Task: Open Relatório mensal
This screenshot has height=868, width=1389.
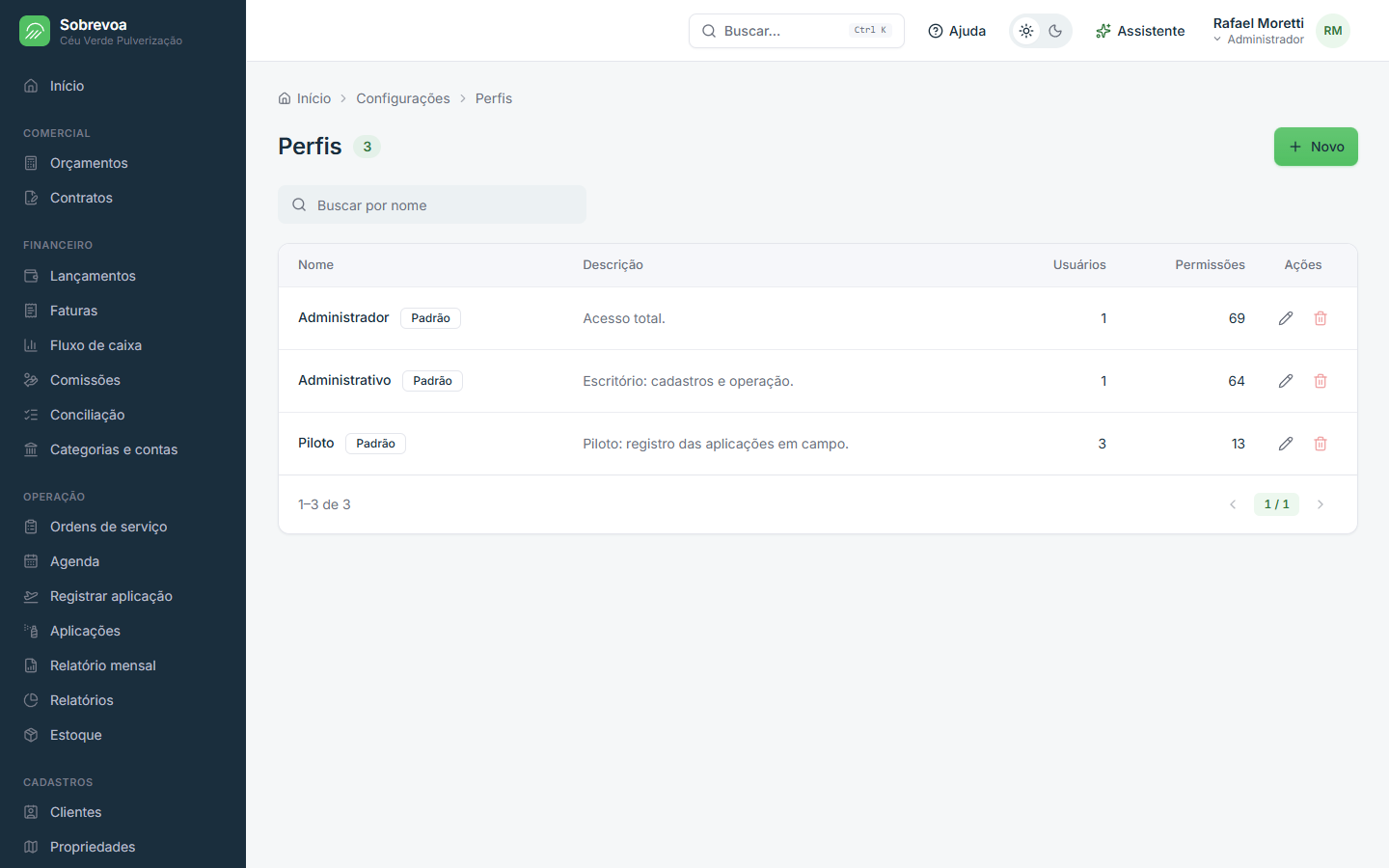Action: coord(123,665)
